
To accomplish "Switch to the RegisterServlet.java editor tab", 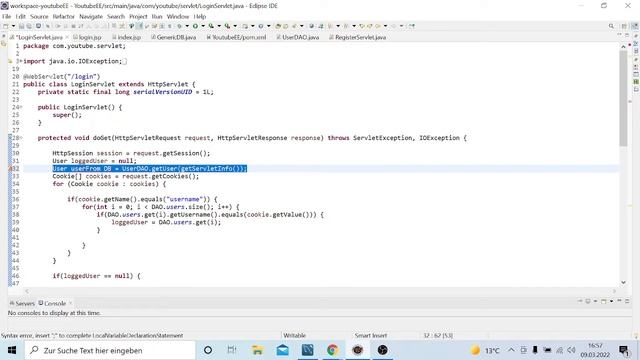I will point(358,37).
